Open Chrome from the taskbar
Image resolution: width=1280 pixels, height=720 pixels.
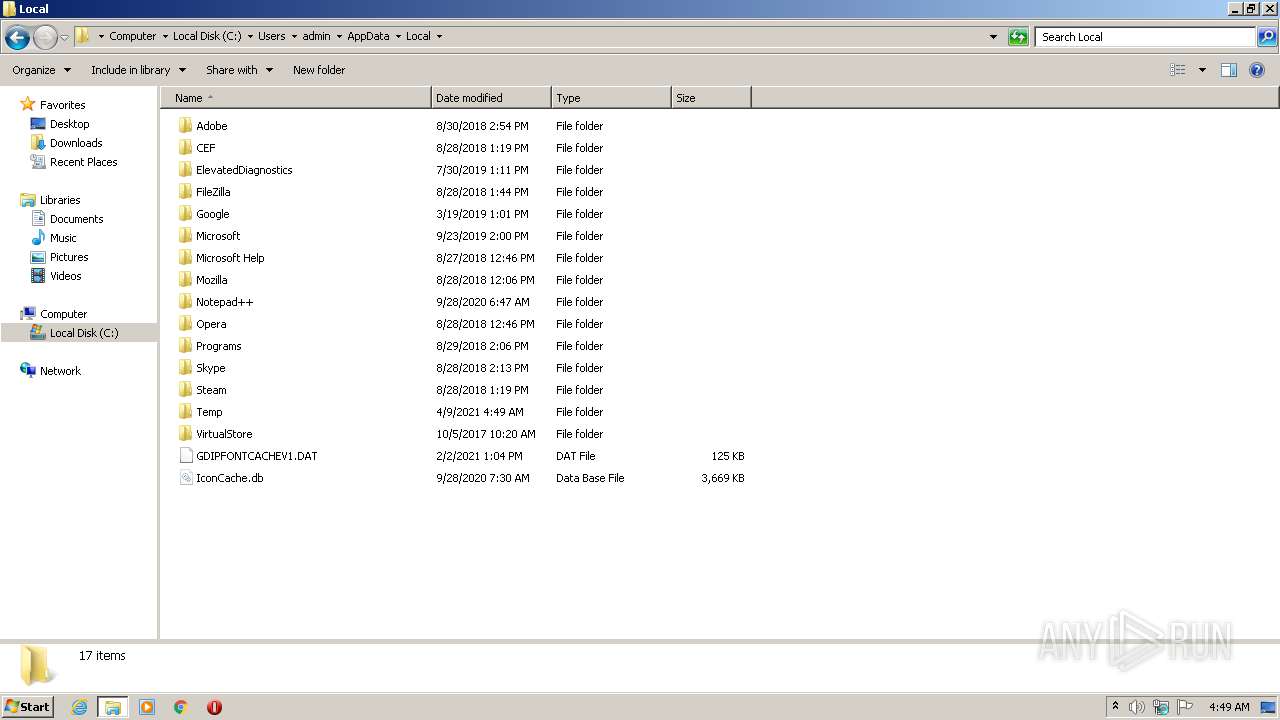point(181,707)
